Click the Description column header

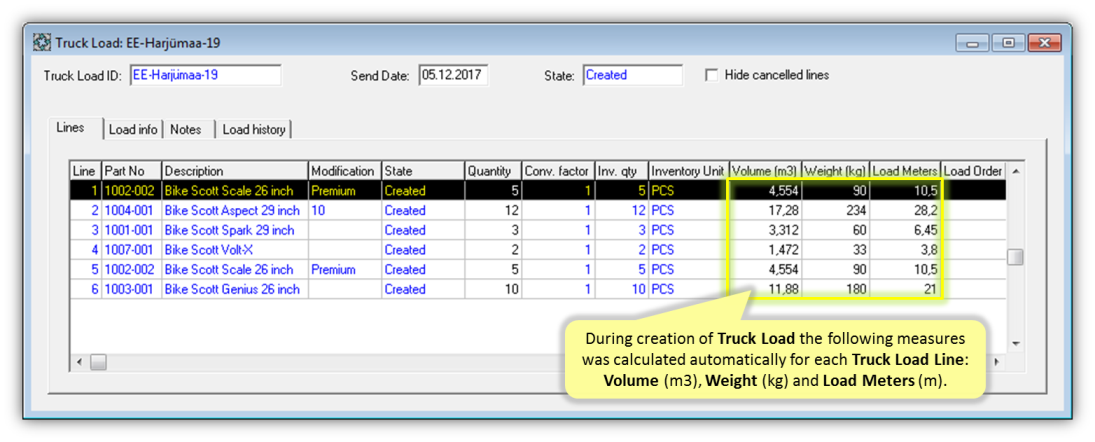pyautogui.click(x=235, y=171)
